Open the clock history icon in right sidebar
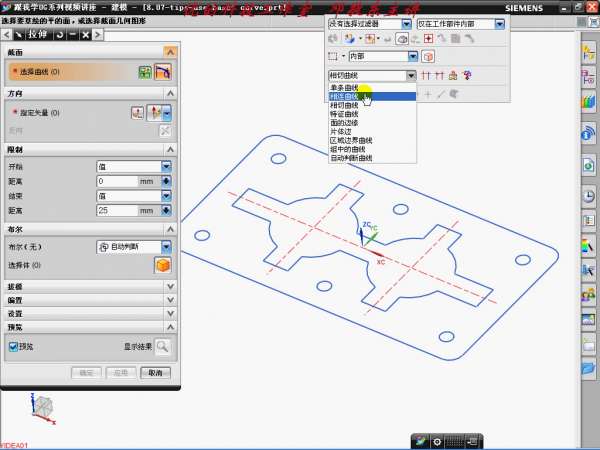 [x=589, y=196]
